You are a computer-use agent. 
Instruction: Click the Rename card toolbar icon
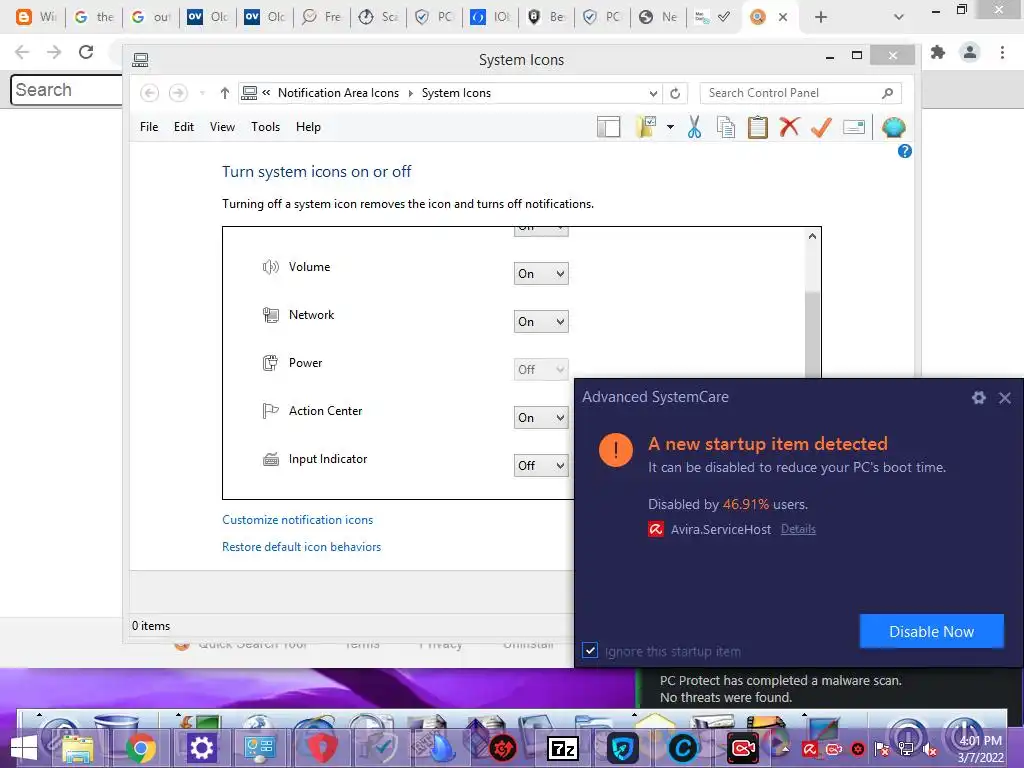point(854,127)
